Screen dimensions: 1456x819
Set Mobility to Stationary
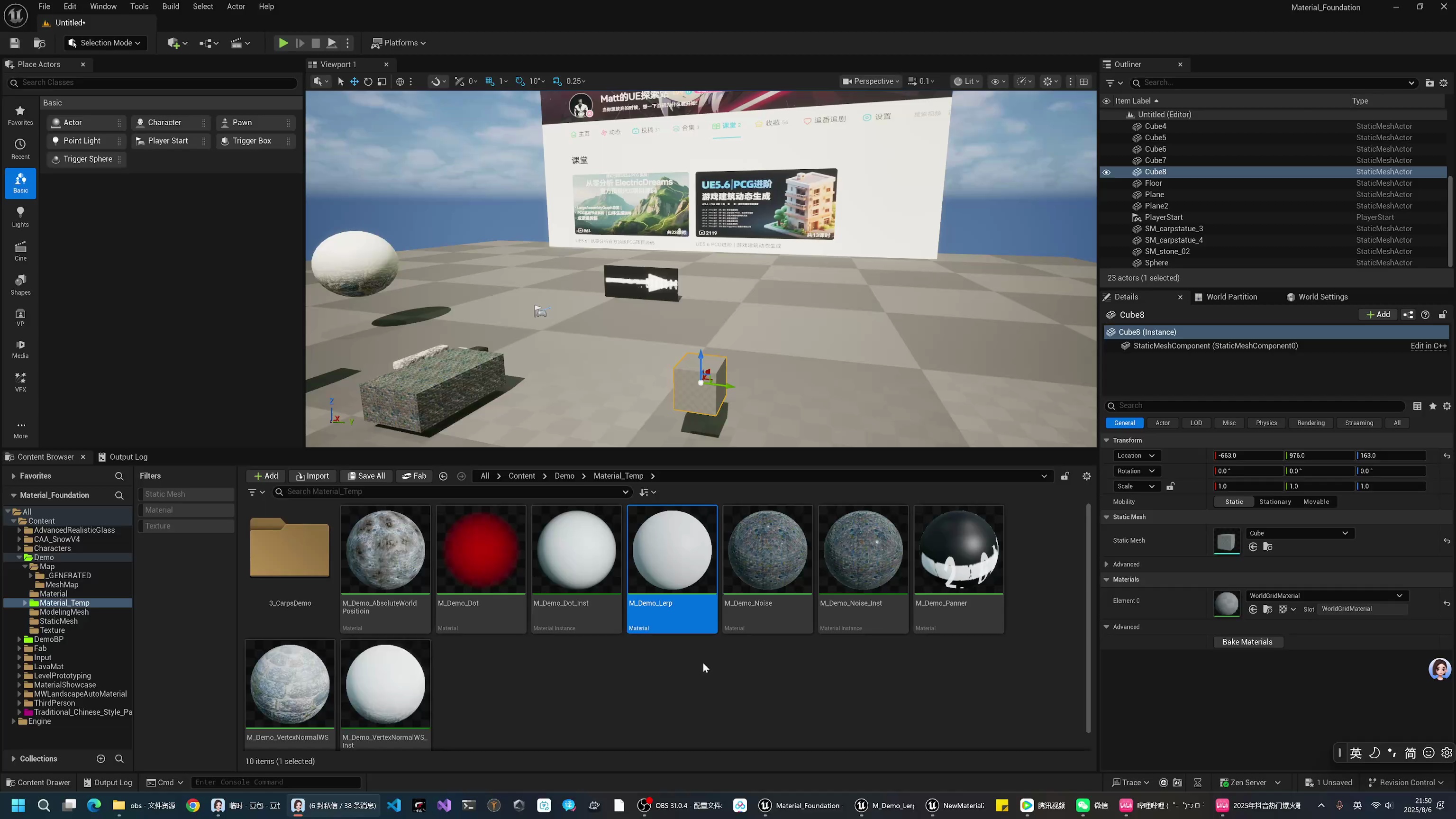pos(1274,502)
